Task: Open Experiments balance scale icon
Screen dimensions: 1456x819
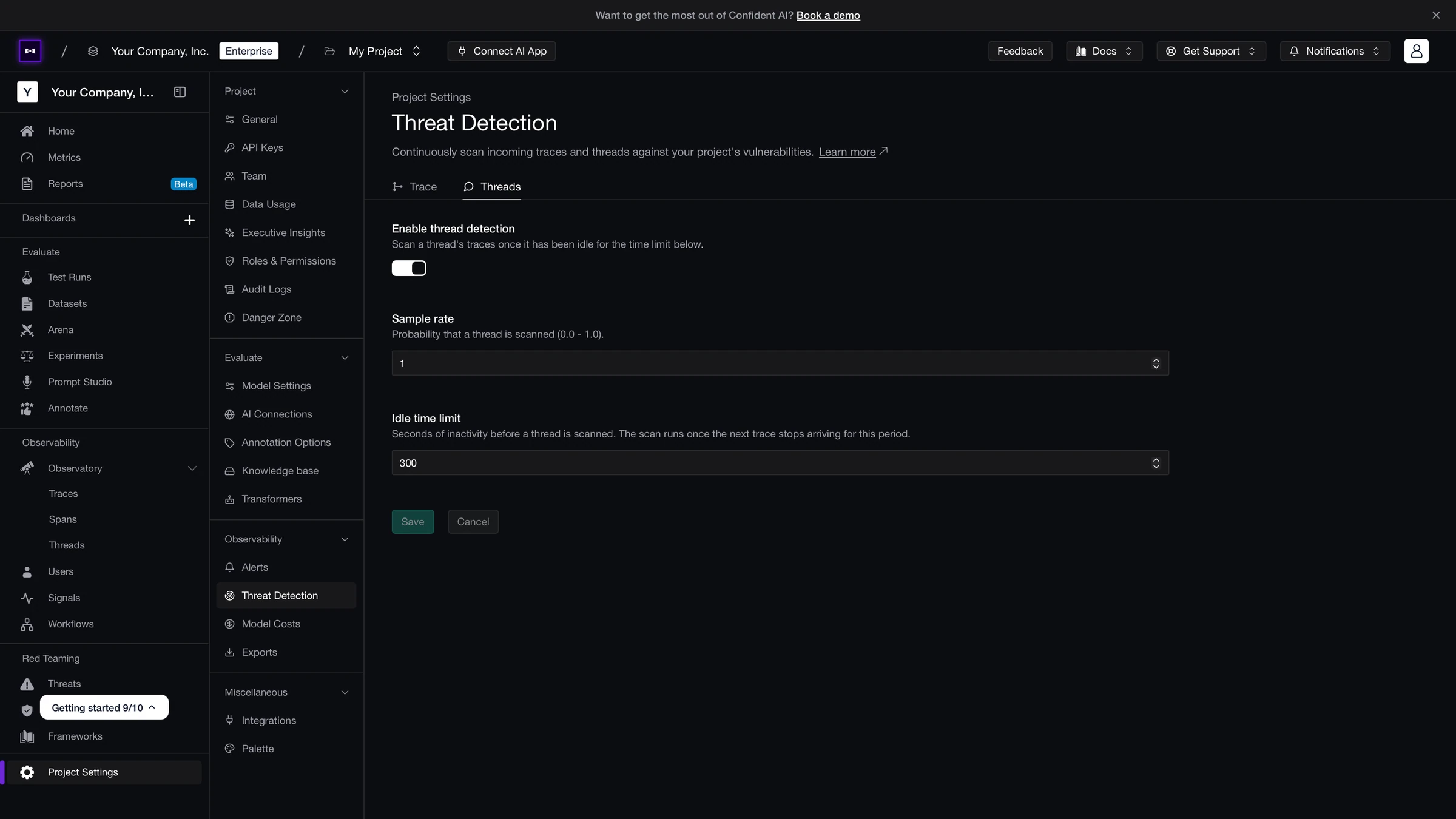Action: [27, 356]
